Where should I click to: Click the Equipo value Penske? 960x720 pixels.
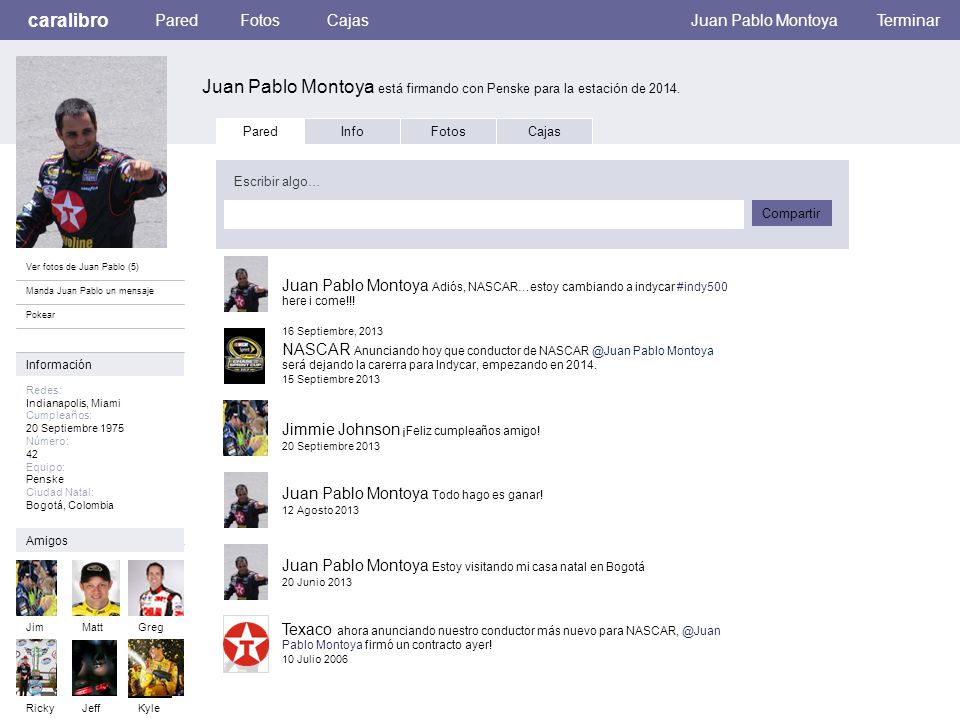coord(45,479)
